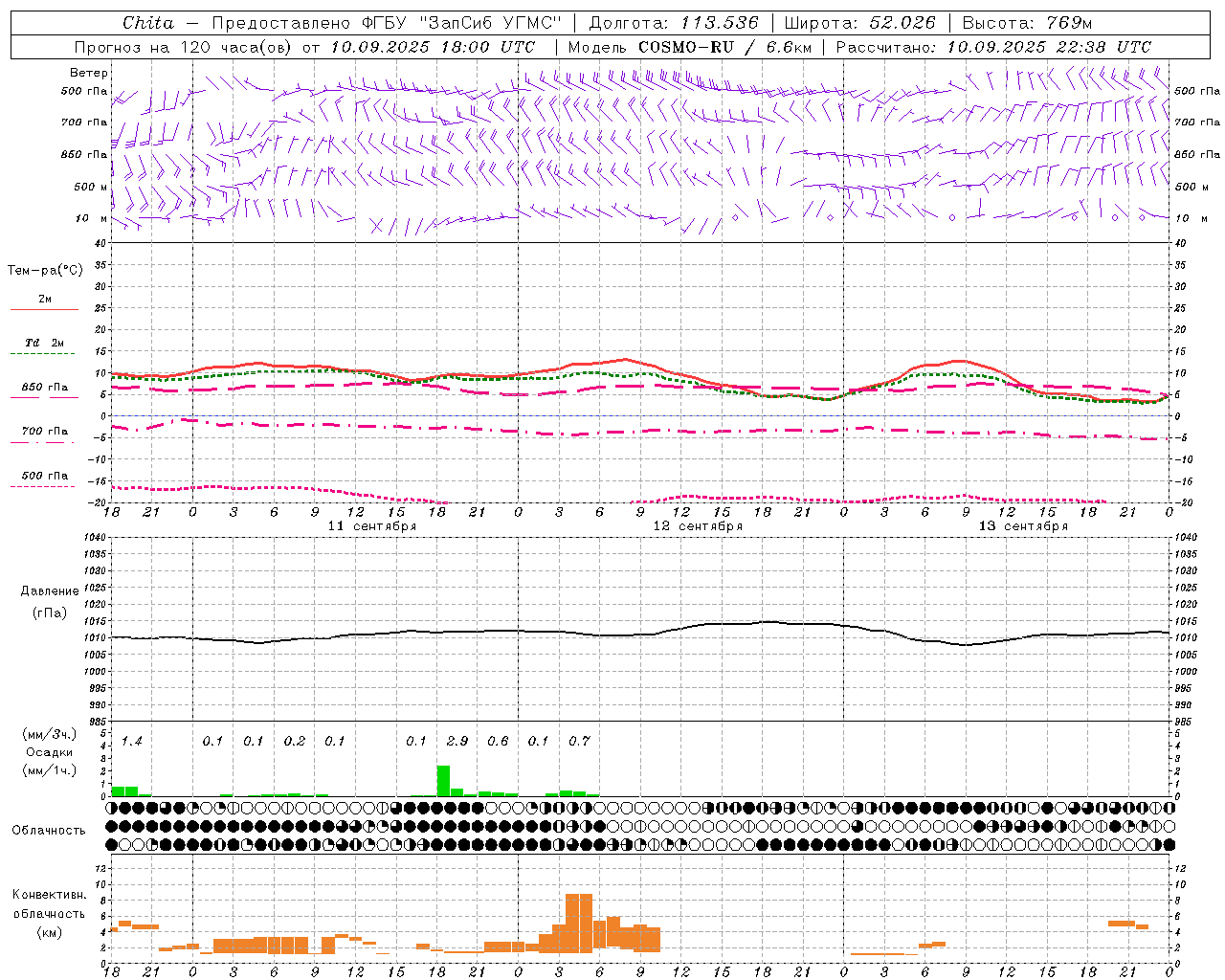Click the (мм/3ч.) precipitation unit label

tap(49, 734)
